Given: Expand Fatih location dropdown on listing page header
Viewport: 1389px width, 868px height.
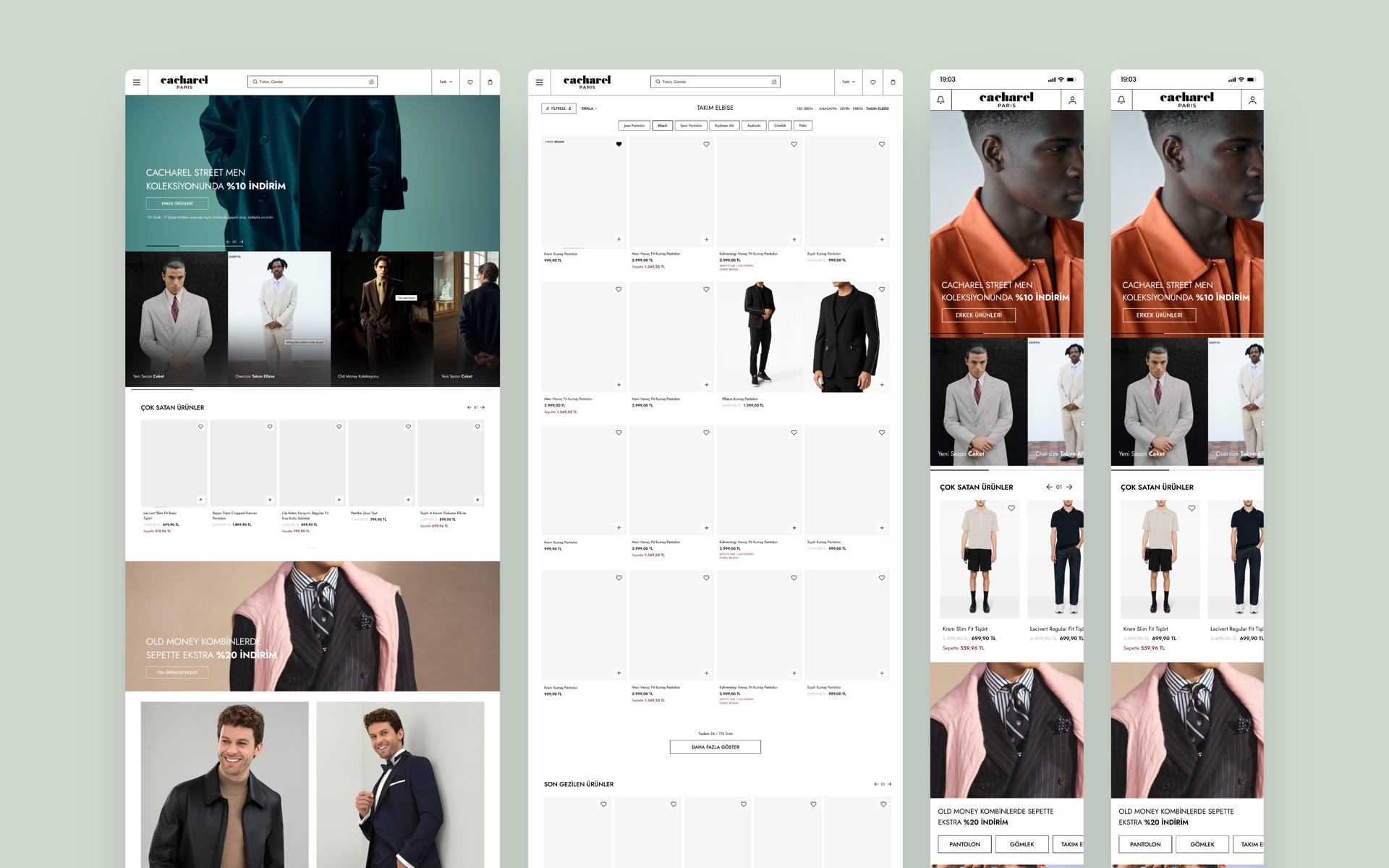Looking at the screenshot, I should coord(849,82).
